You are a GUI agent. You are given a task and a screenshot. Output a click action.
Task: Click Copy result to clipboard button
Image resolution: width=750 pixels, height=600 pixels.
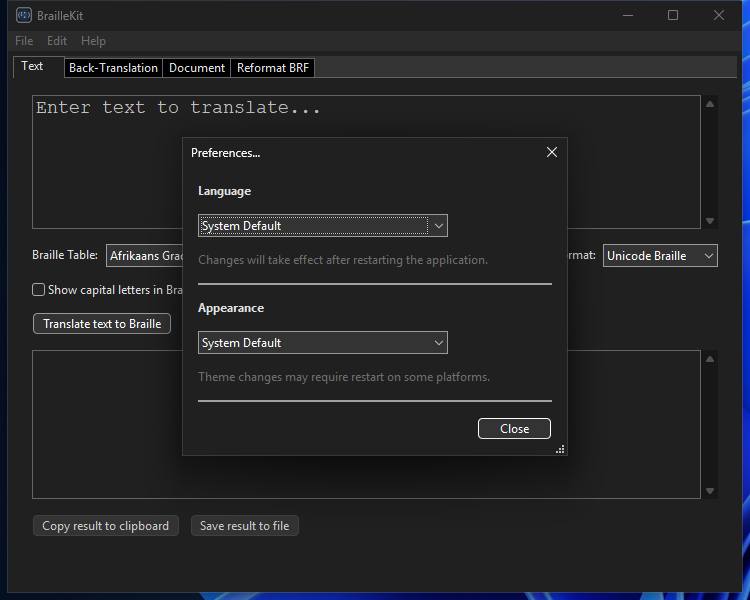click(x=106, y=525)
